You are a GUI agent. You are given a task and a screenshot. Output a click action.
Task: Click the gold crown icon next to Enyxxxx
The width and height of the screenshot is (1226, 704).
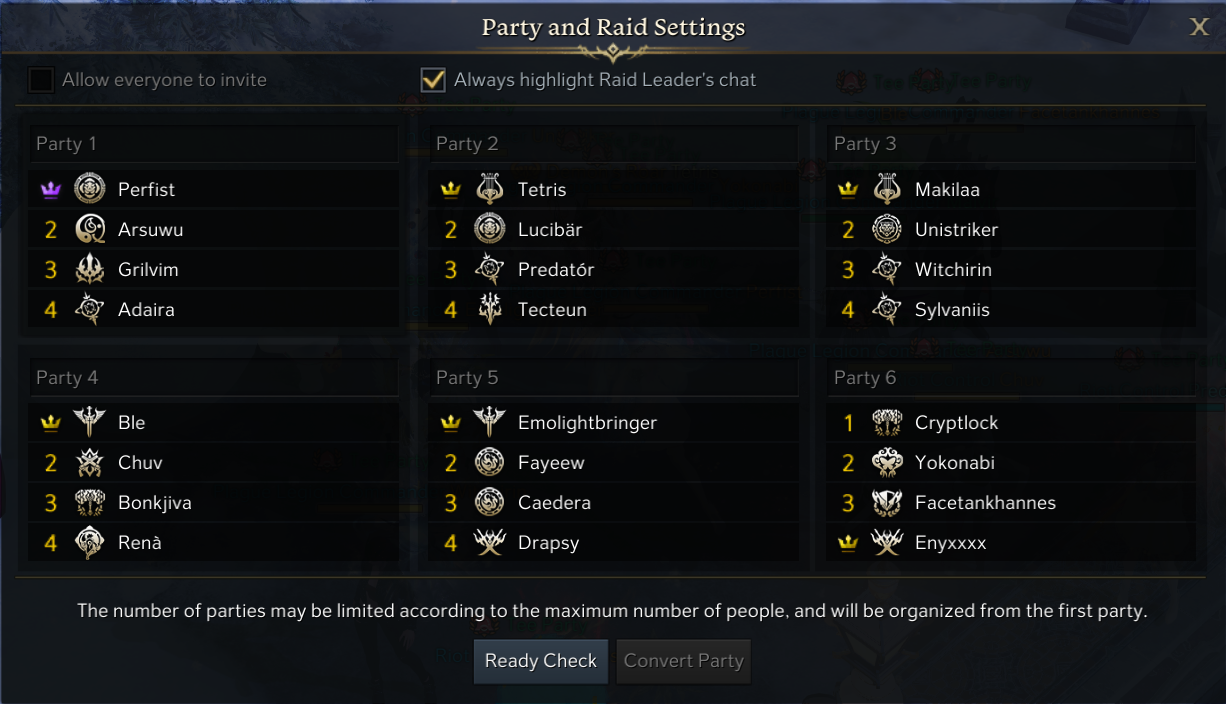pyautogui.click(x=848, y=543)
